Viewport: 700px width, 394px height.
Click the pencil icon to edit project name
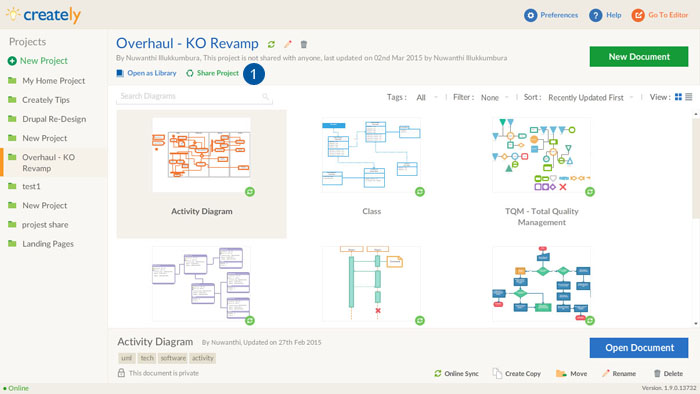tap(288, 44)
